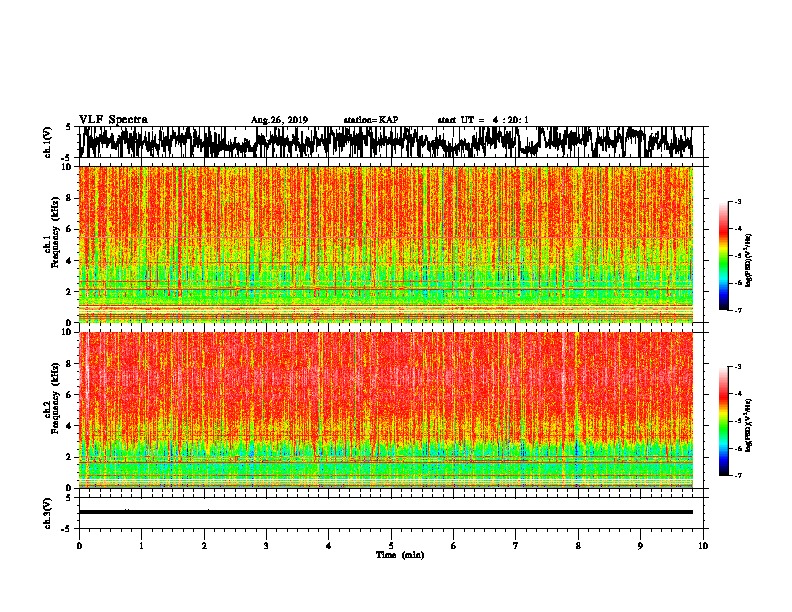
Task: Click the 'ch.2 Frequency (kHz)' axis label
Action: coord(51,398)
